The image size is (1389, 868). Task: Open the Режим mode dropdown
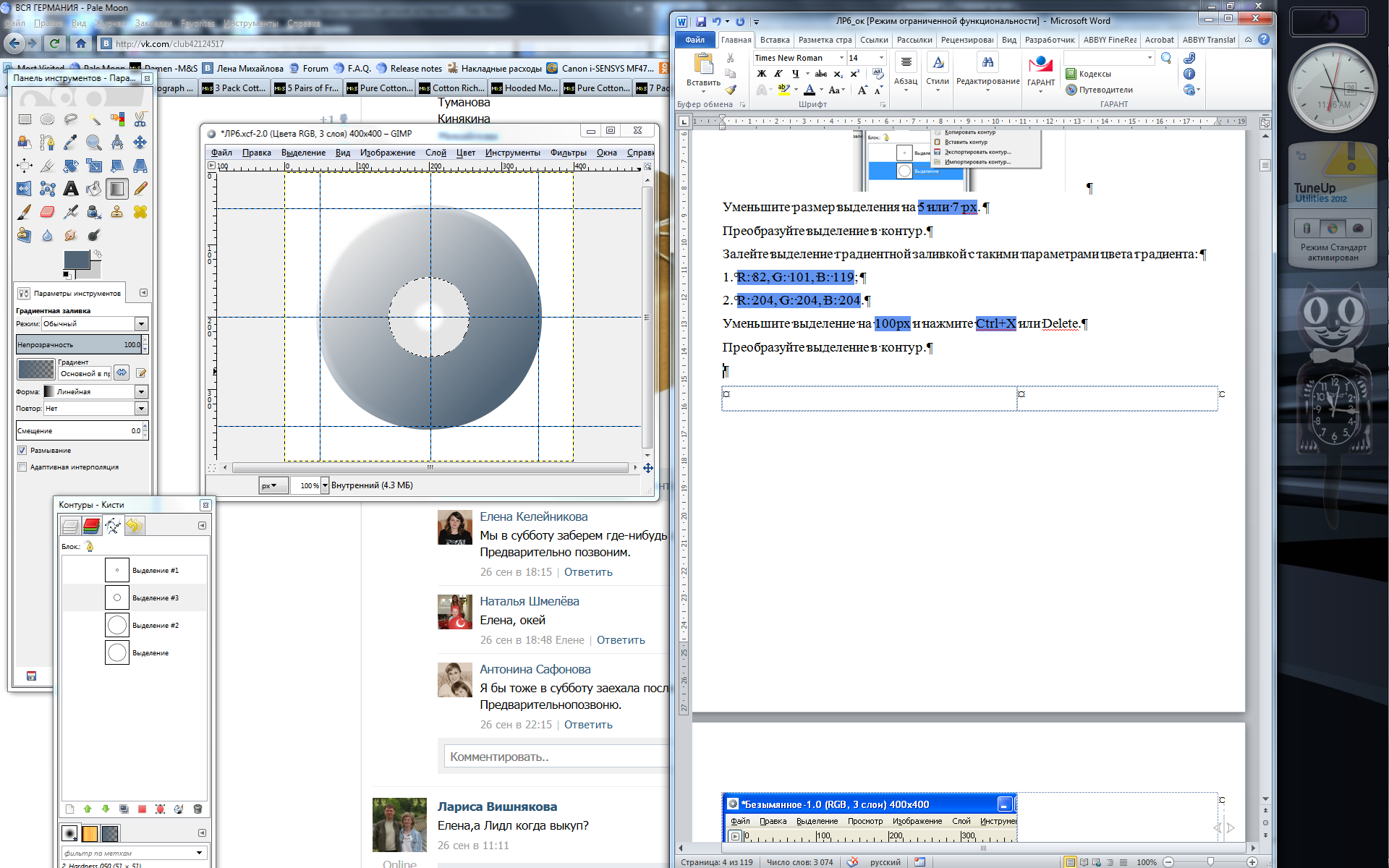[142, 323]
